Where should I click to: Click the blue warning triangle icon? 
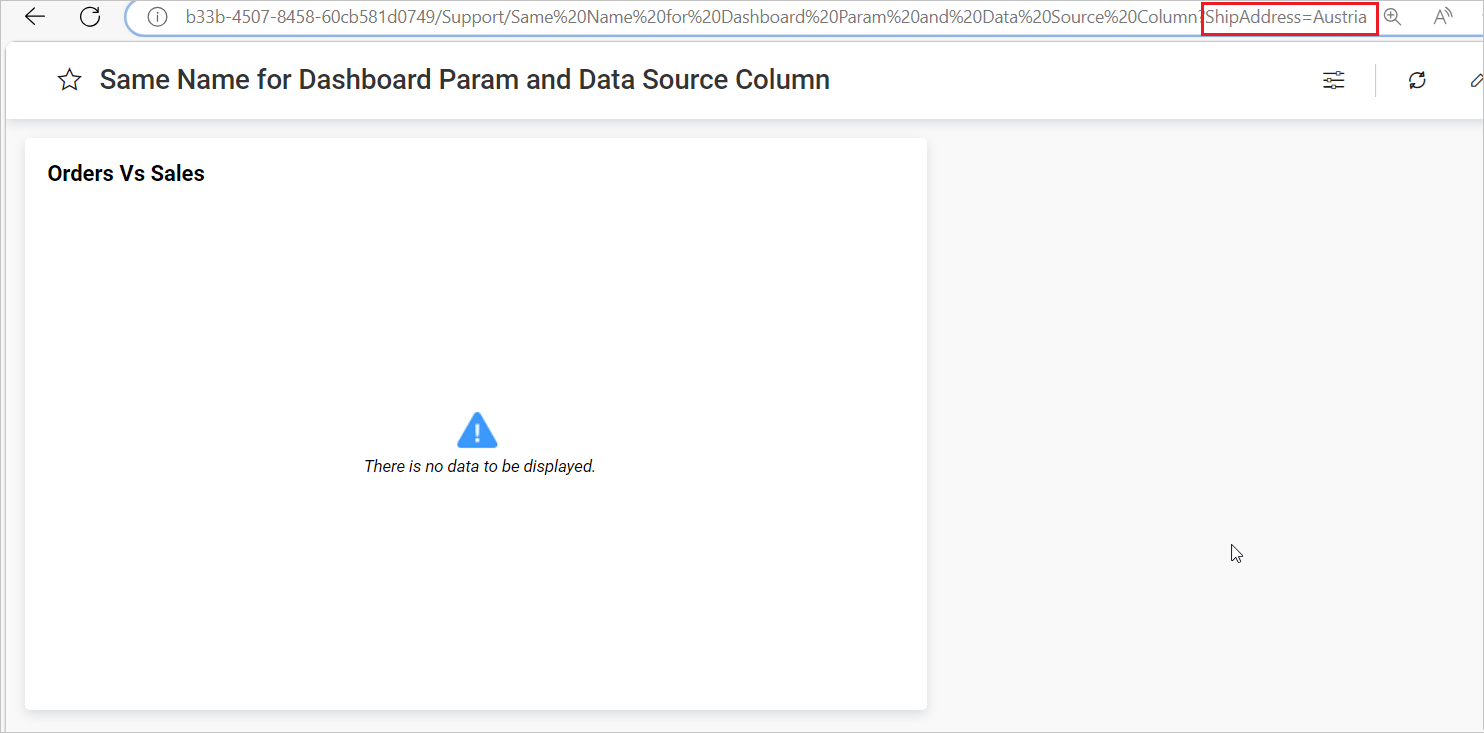click(x=477, y=429)
